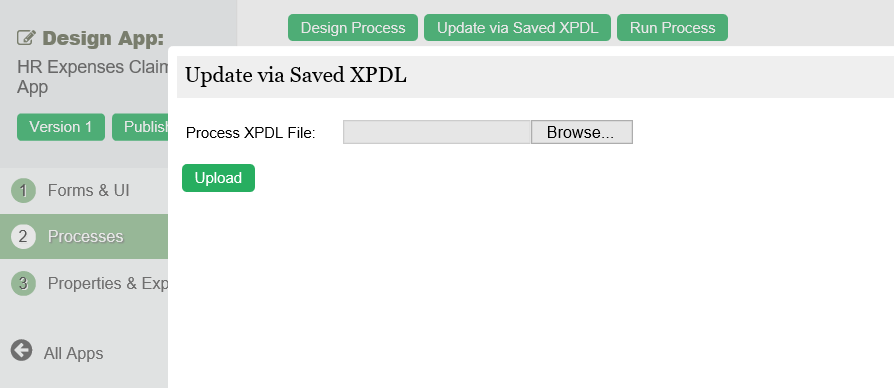
Task: Open the Design Process builder
Action: click(x=353, y=28)
